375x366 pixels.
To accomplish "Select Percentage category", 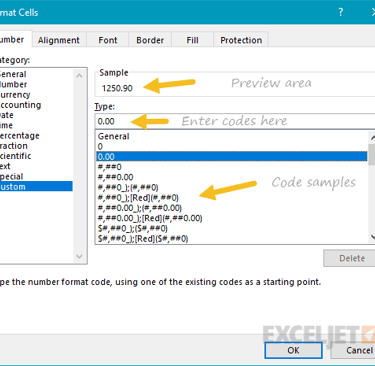I will [x=36, y=135].
